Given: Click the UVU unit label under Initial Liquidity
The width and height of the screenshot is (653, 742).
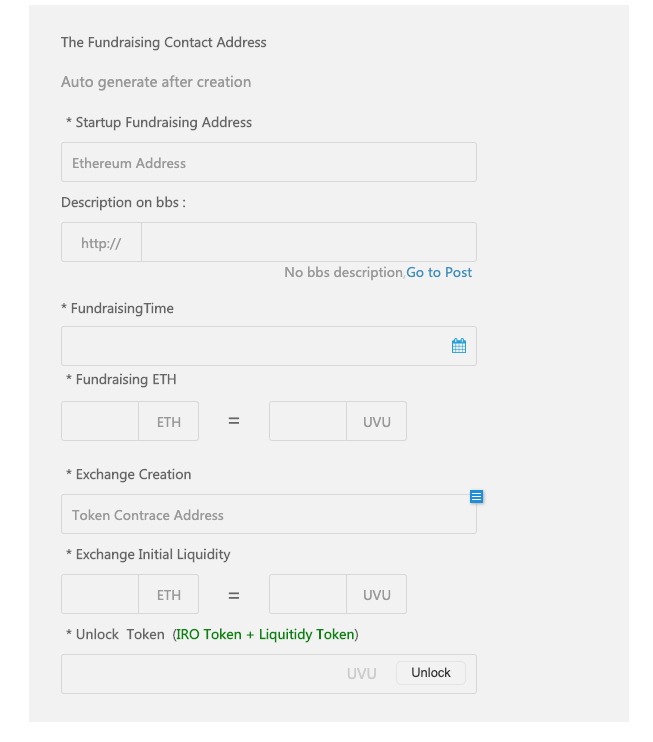Looking at the screenshot, I should 377,595.
